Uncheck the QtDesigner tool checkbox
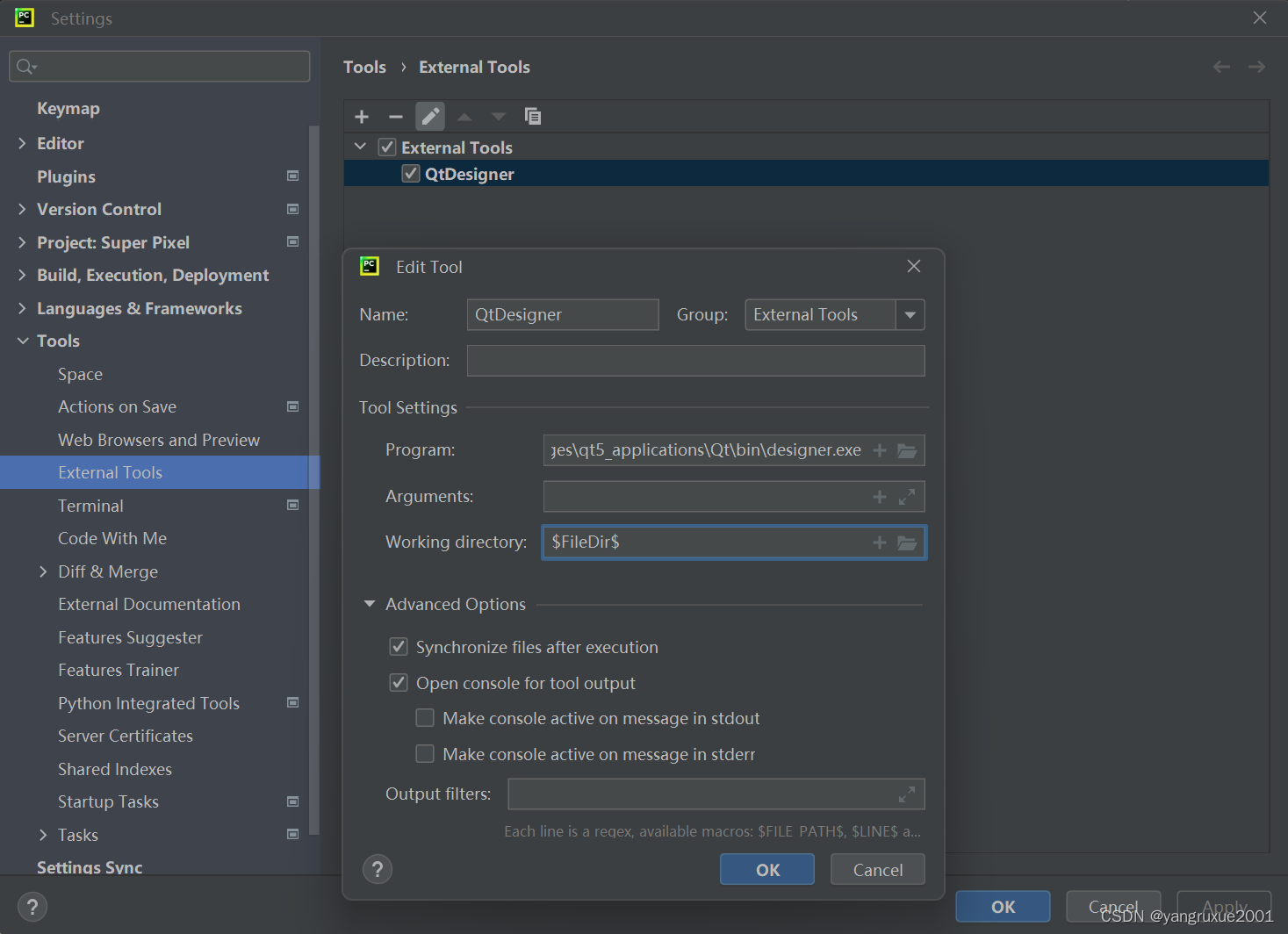 (411, 173)
